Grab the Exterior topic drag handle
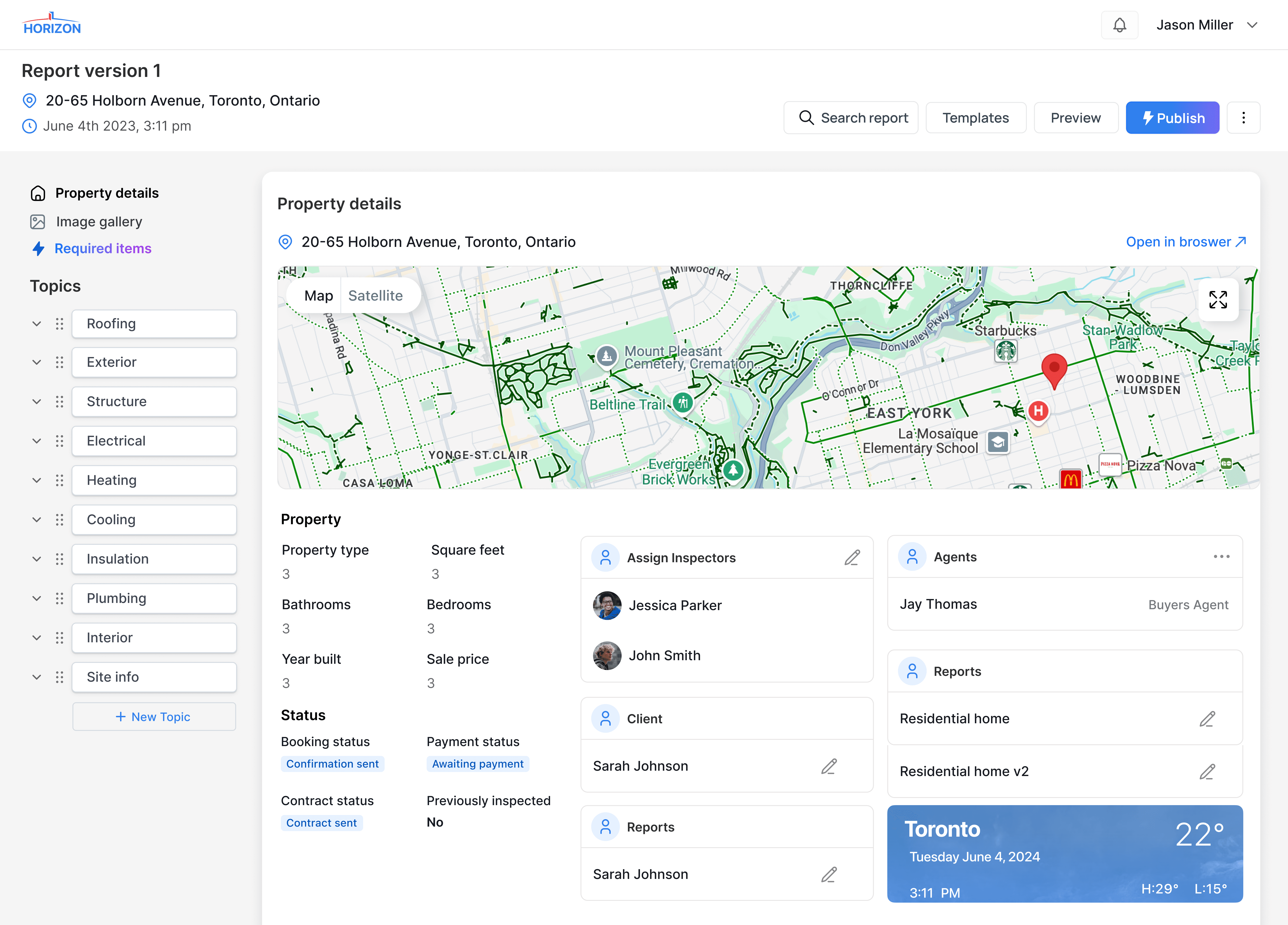The image size is (1288, 925). [60, 362]
